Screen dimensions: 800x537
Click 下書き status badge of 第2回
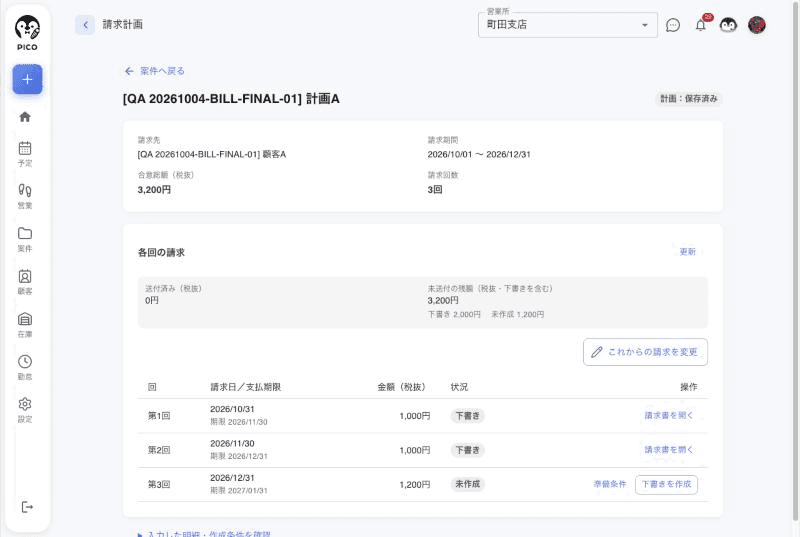(467, 450)
